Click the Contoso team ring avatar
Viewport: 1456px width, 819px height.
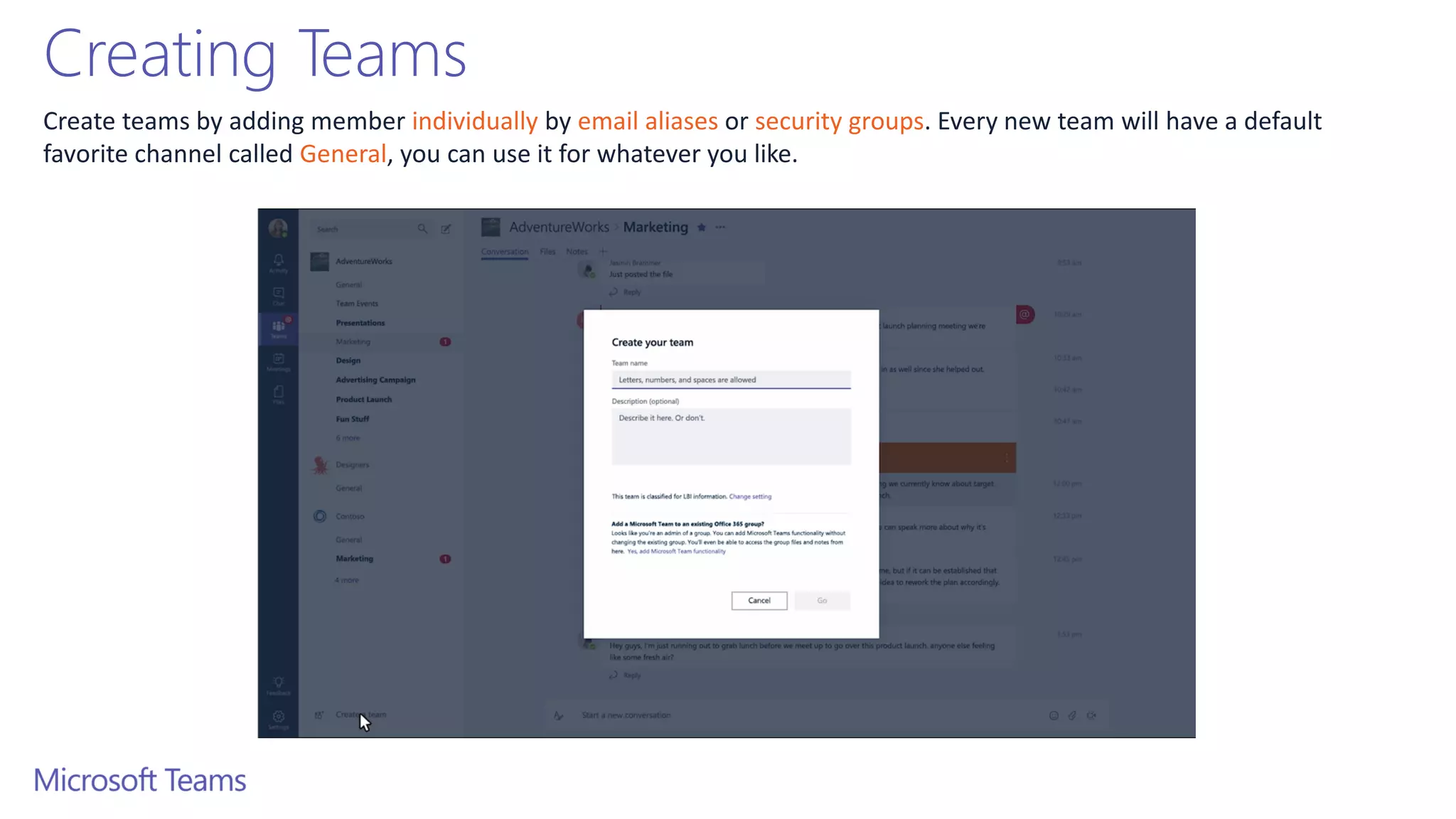[x=320, y=516]
